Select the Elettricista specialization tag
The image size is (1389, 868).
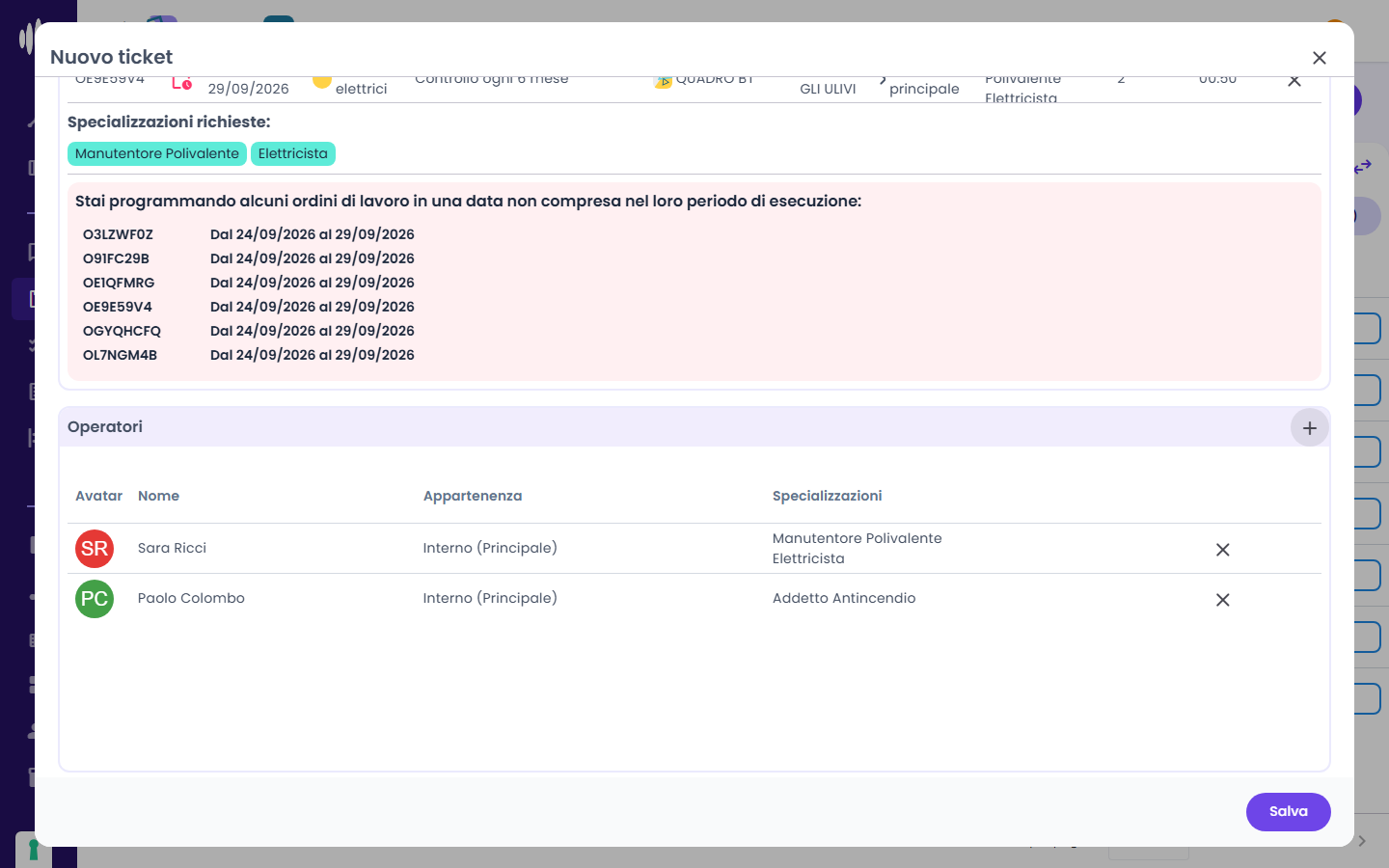[x=293, y=153]
